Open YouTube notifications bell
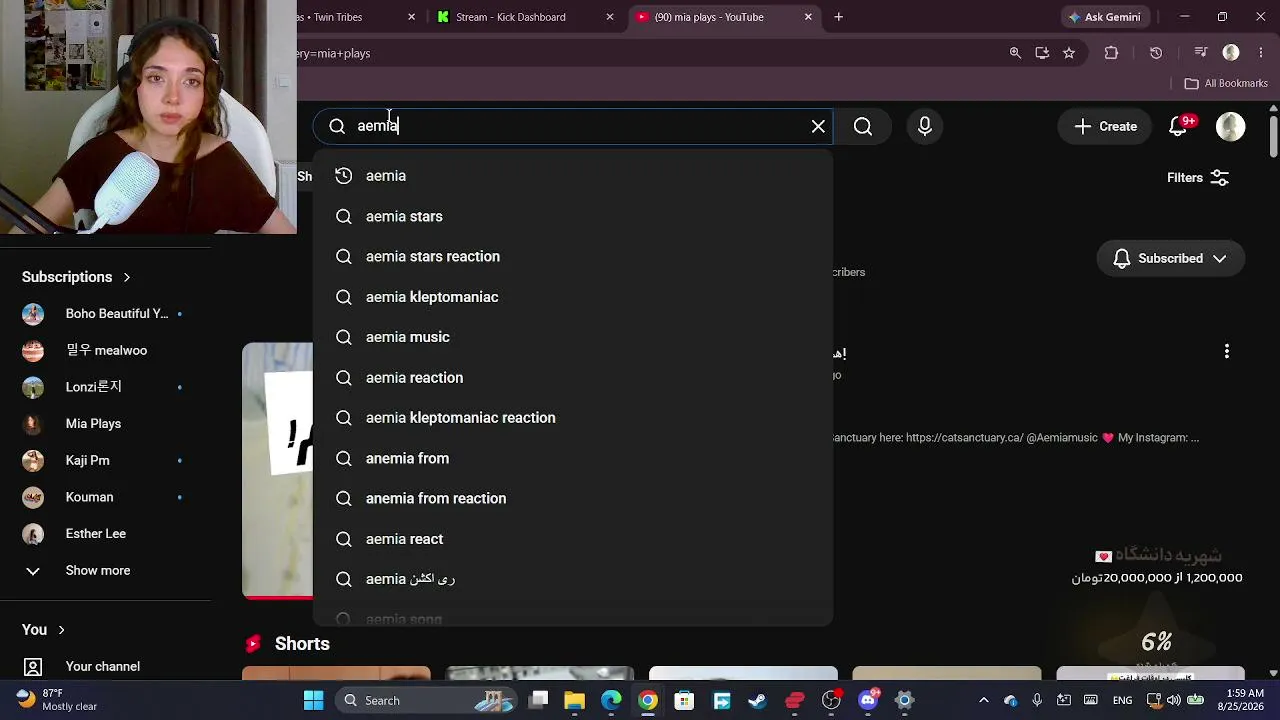This screenshot has height=720, width=1280. (x=1178, y=126)
